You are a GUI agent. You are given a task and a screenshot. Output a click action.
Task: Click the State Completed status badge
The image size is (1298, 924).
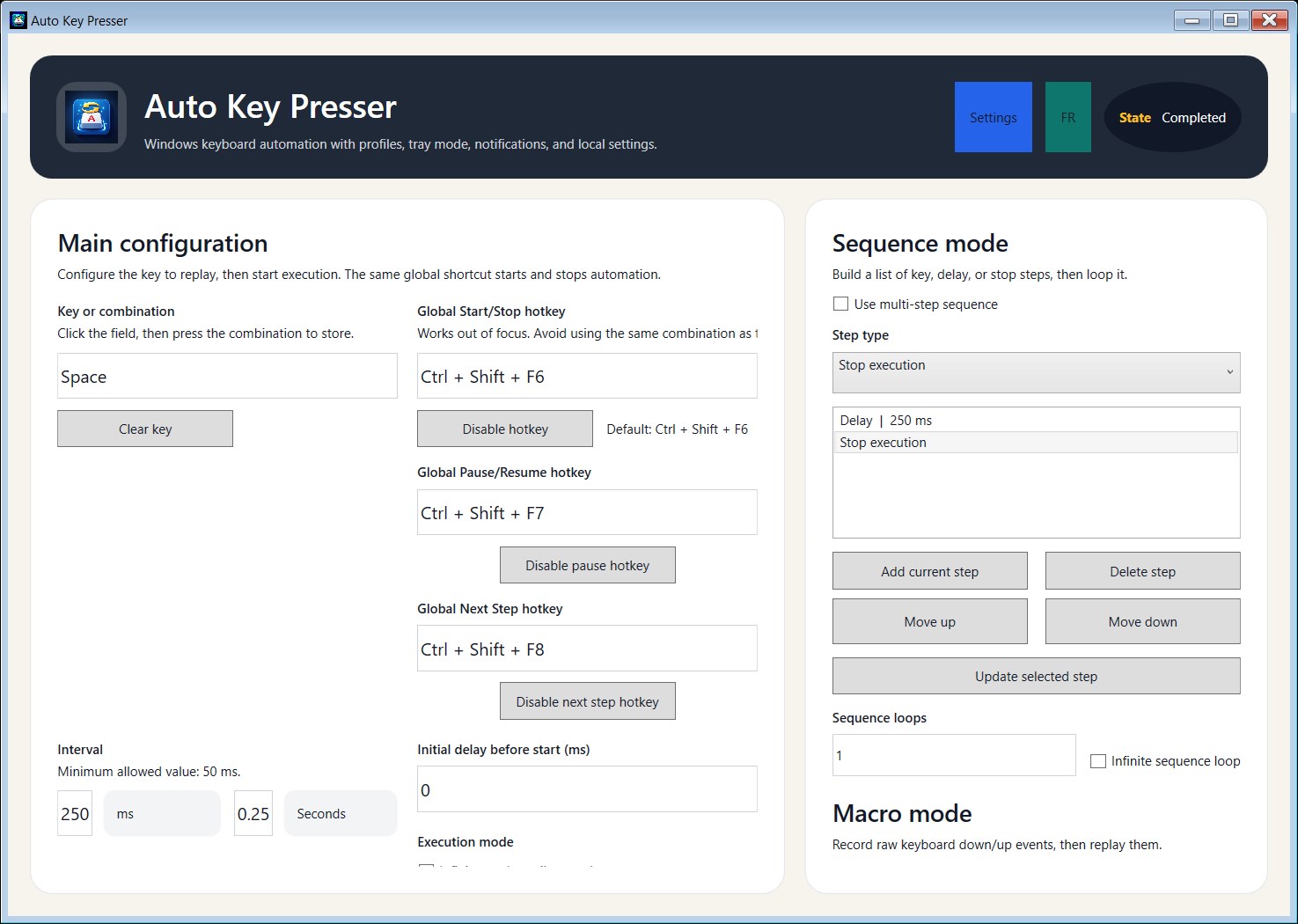click(1172, 117)
